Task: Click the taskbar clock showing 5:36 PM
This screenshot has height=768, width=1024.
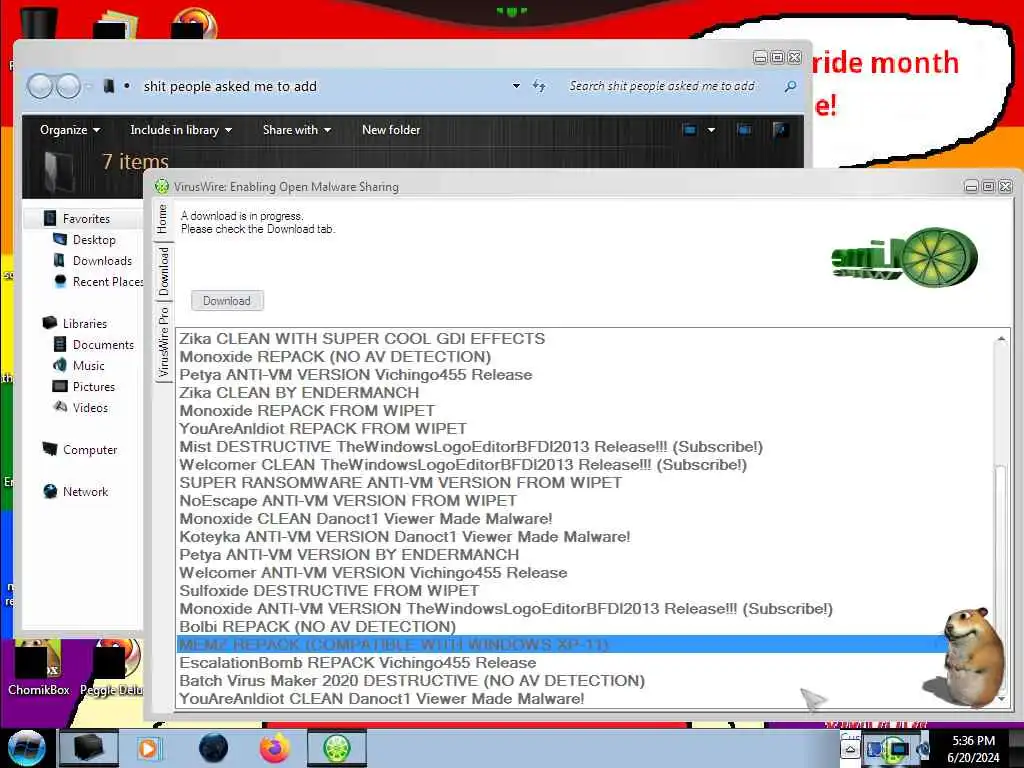Action: pyautogui.click(x=973, y=749)
